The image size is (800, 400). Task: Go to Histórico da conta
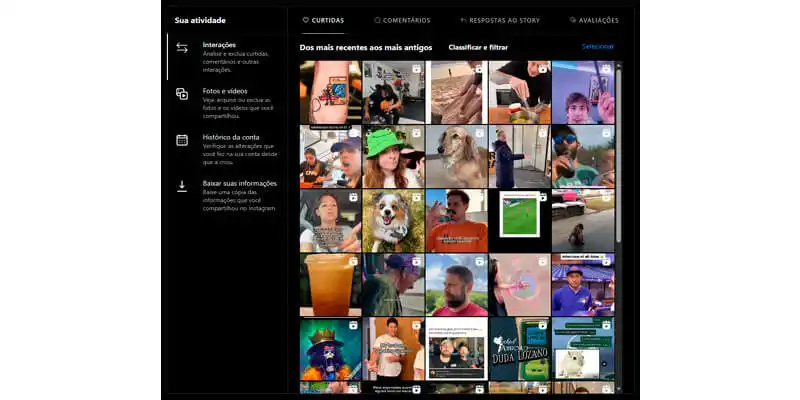pyautogui.click(x=231, y=137)
